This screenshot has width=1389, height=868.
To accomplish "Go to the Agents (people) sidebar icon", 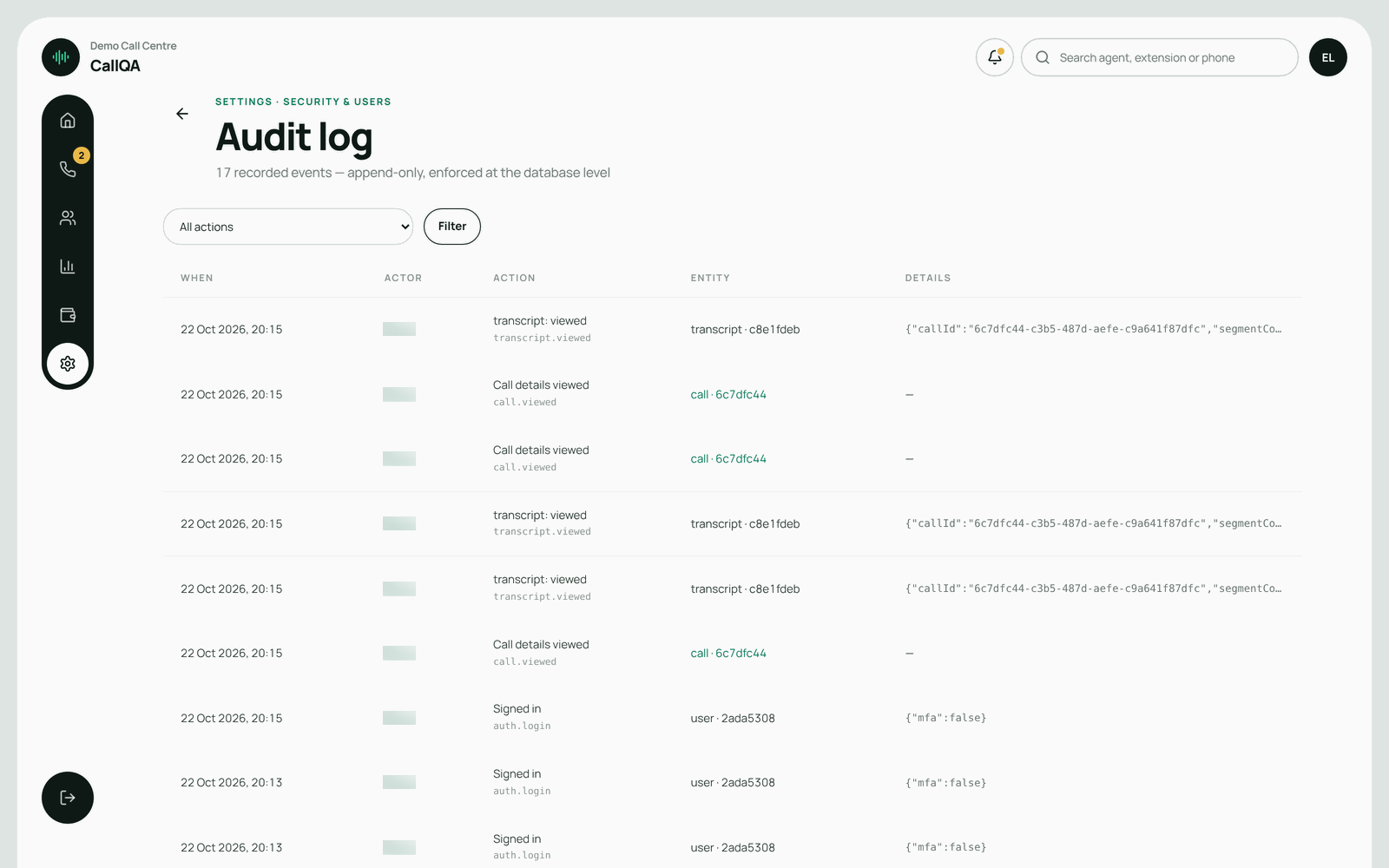I will (68, 218).
